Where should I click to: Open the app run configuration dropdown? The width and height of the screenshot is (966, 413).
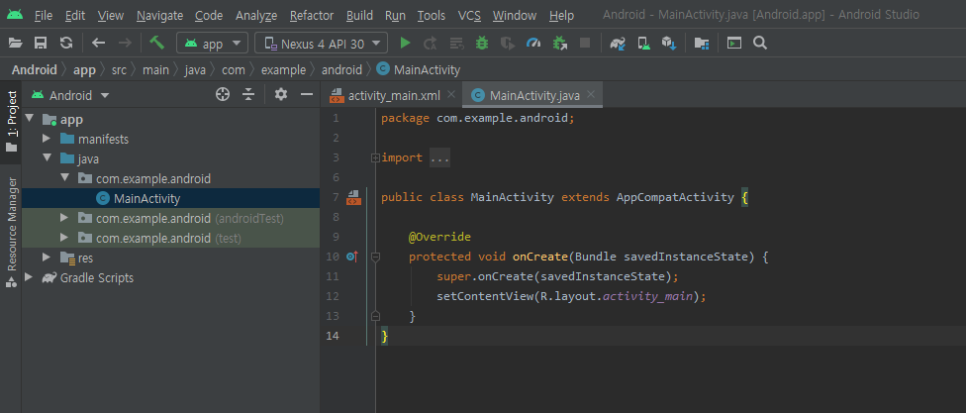[212, 43]
